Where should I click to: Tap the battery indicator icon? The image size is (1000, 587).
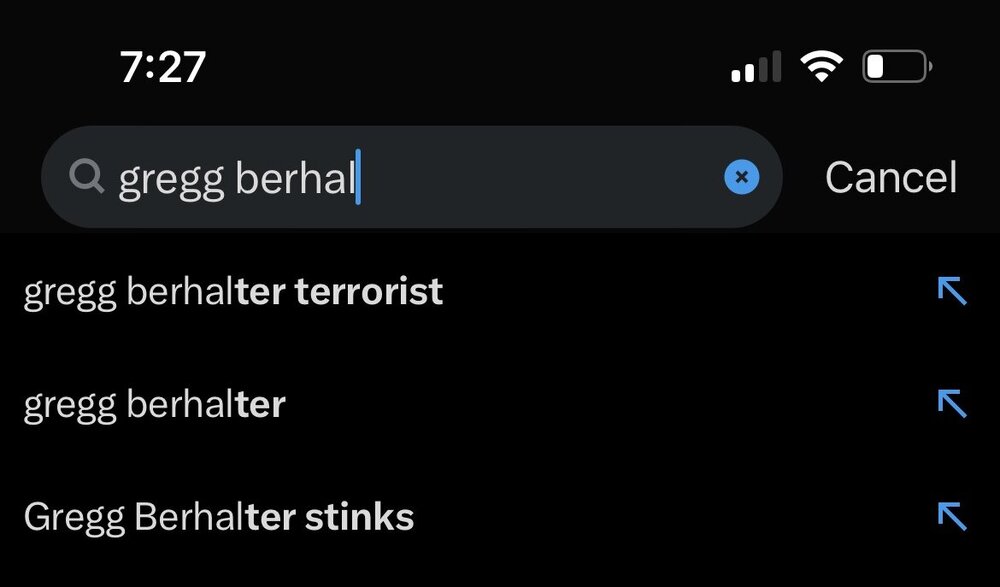896,67
